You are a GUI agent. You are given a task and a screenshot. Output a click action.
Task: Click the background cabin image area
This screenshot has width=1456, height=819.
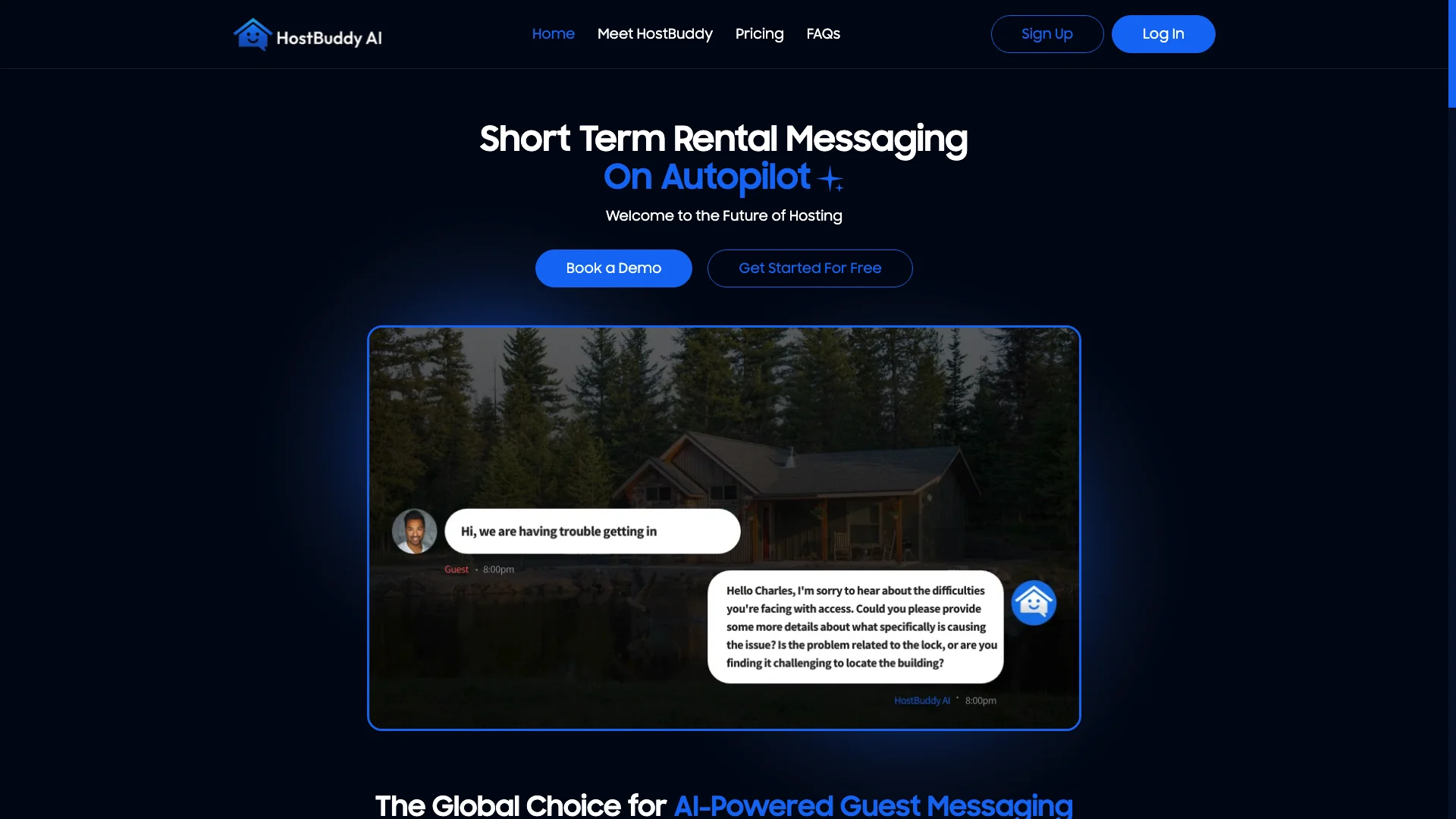[723, 420]
